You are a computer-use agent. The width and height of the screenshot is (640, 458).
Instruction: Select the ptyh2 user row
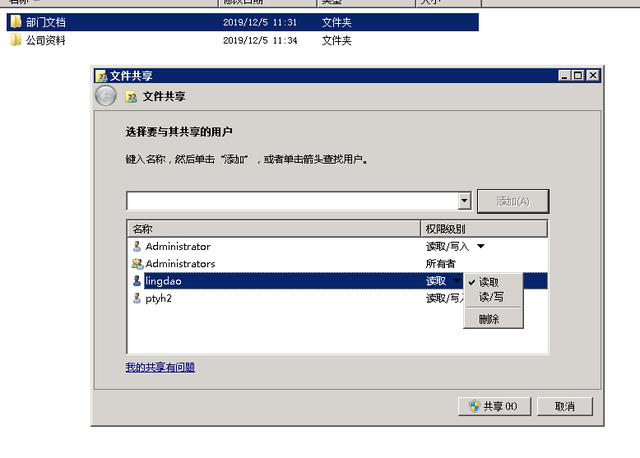pos(338,298)
